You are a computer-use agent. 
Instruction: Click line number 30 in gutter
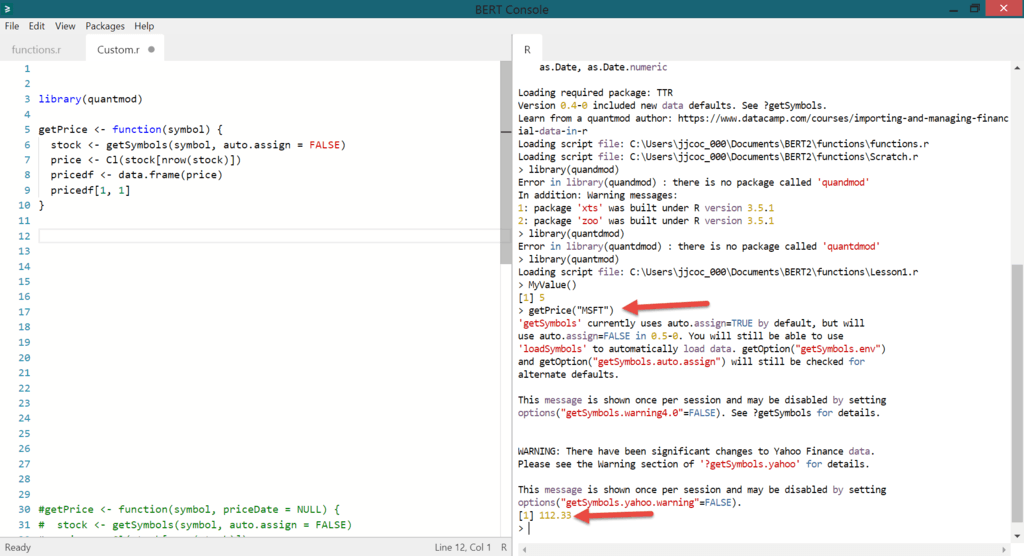click(24, 509)
